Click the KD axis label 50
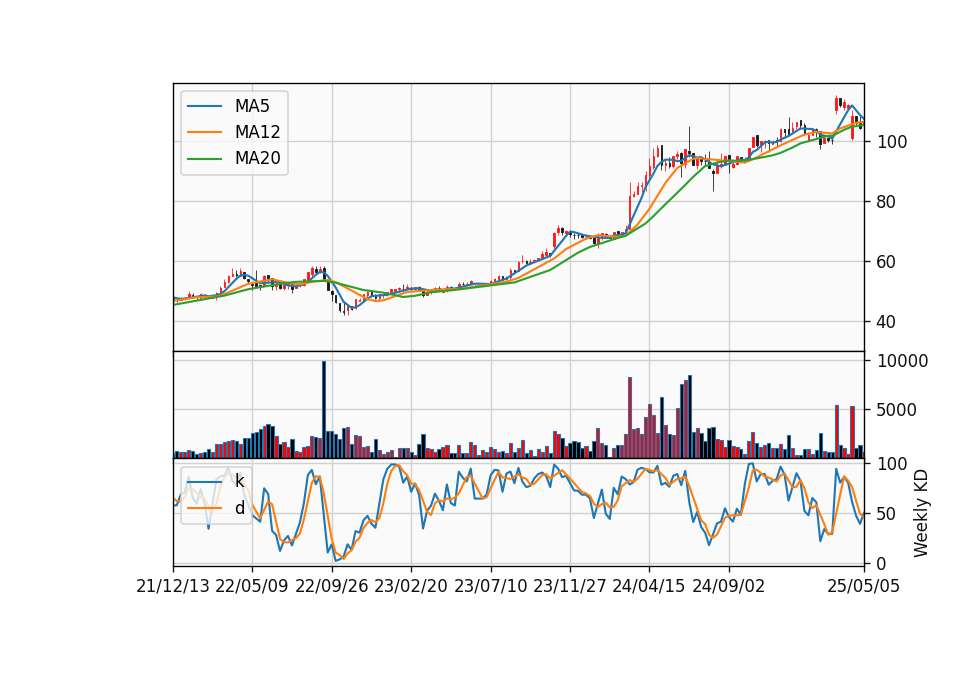This screenshot has width=960, height=690. [887, 514]
